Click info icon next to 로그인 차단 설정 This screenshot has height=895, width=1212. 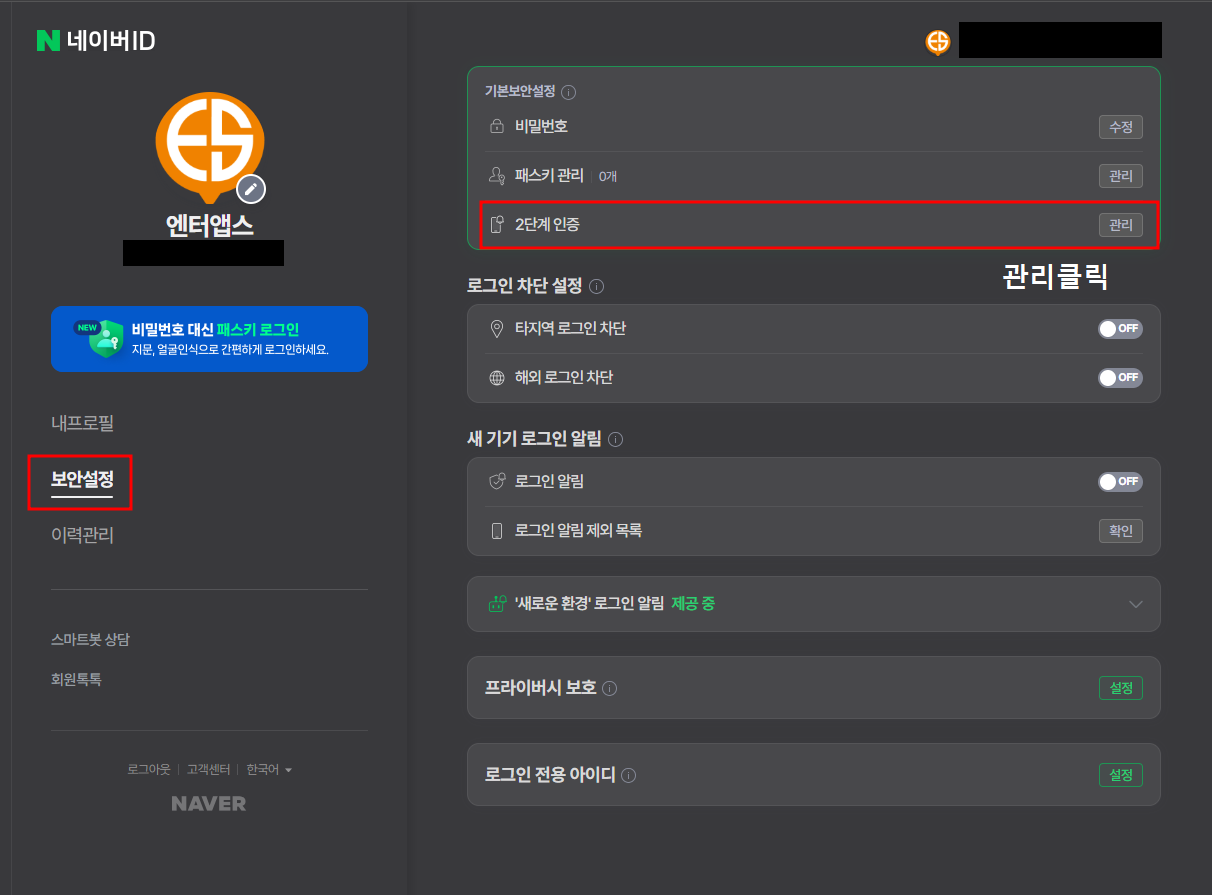click(x=597, y=286)
